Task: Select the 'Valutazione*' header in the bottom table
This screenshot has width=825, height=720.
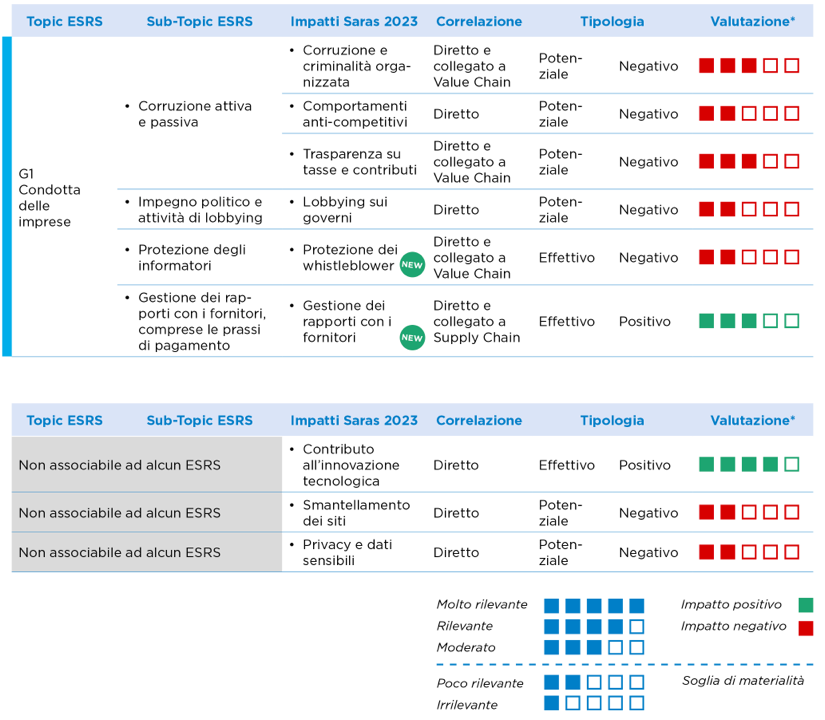Action: coord(752,421)
